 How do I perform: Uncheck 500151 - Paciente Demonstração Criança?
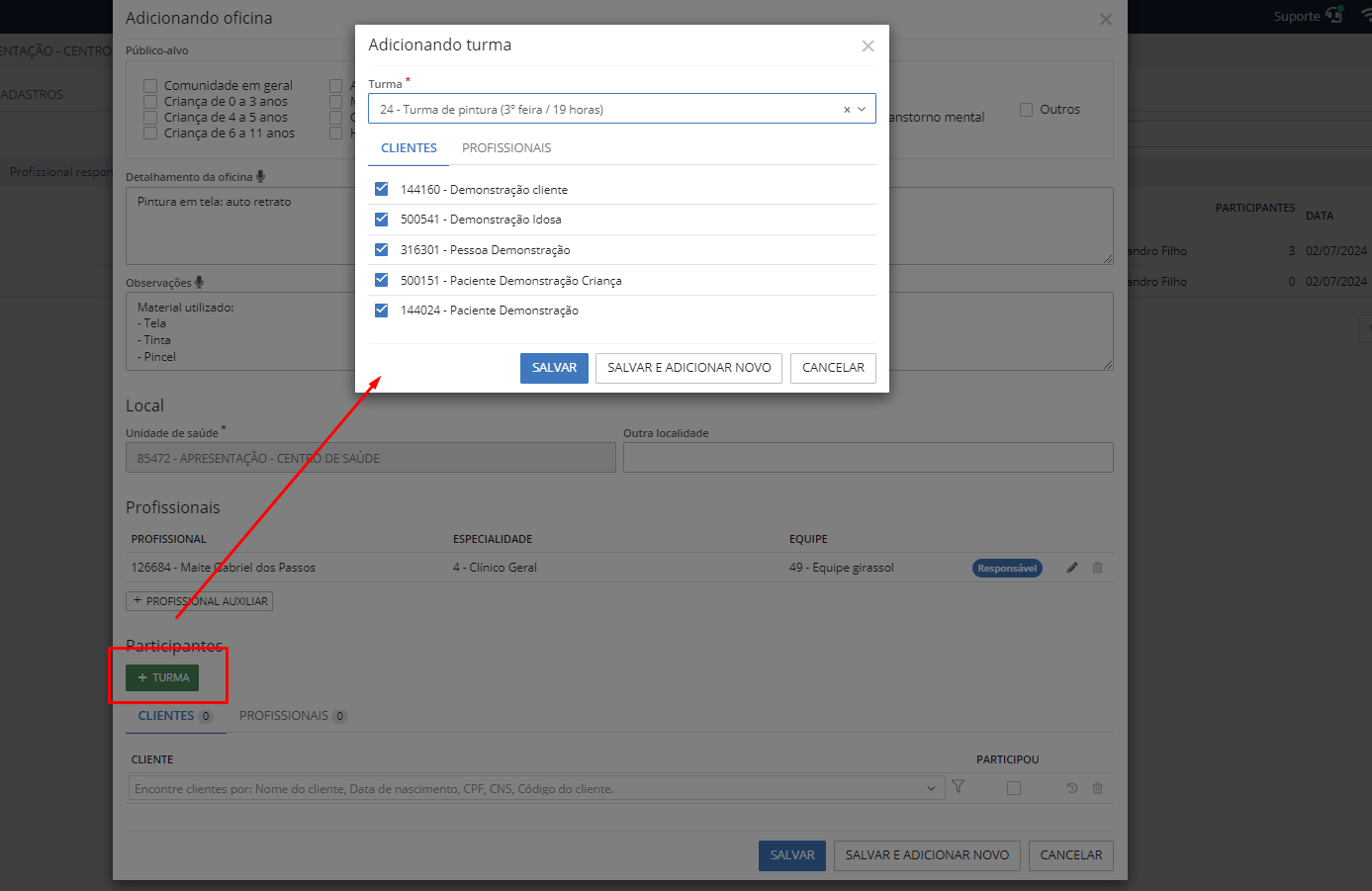click(381, 280)
